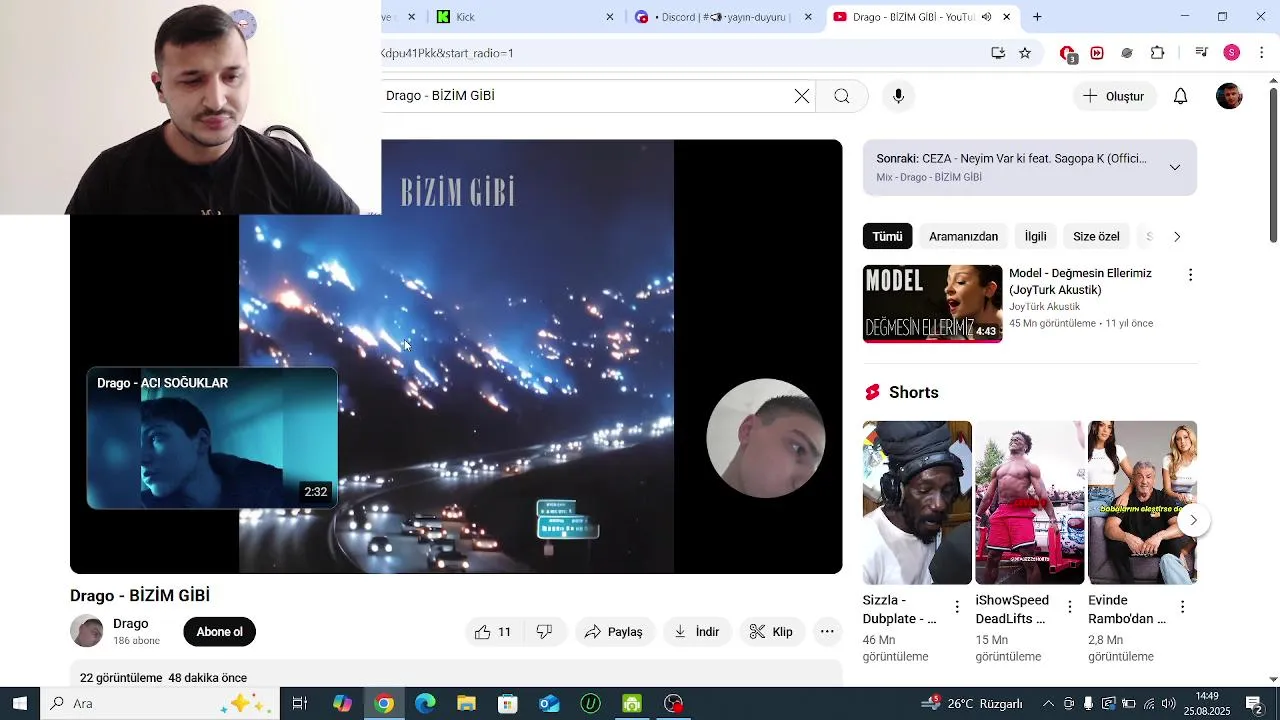The width and height of the screenshot is (1280, 720).
Task: Expand the Sonraki mix playlist panel
Action: (1175, 167)
